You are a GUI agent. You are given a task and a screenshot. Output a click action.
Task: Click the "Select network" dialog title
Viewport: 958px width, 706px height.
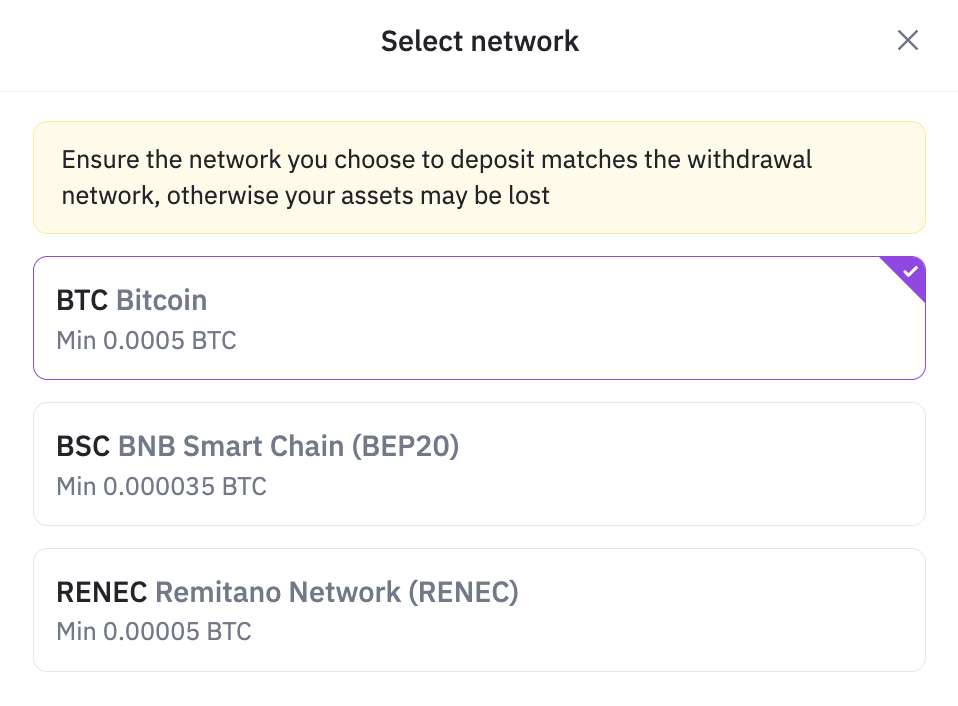click(479, 41)
